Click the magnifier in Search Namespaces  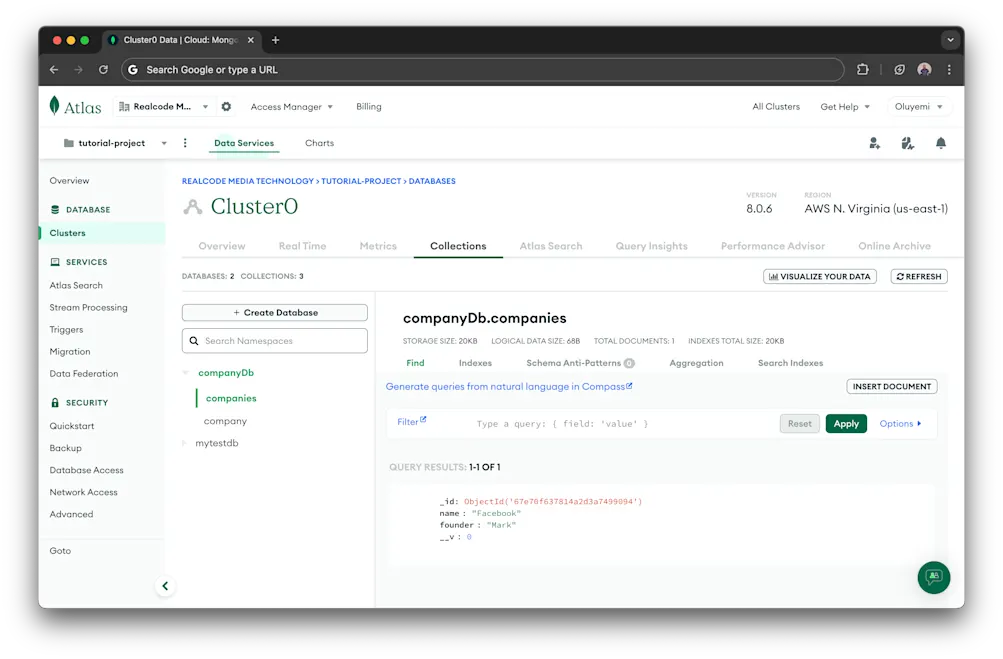pyautogui.click(x=194, y=340)
